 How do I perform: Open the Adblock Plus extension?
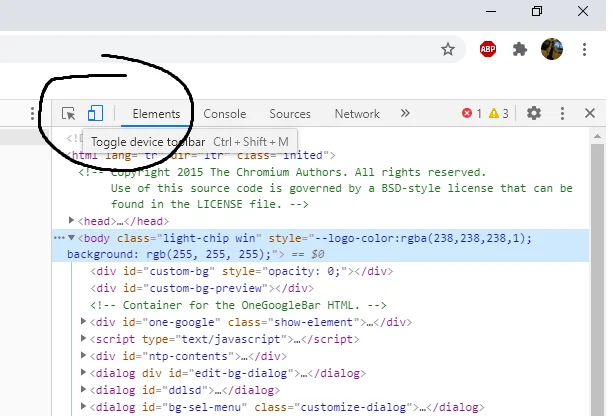point(488,49)
